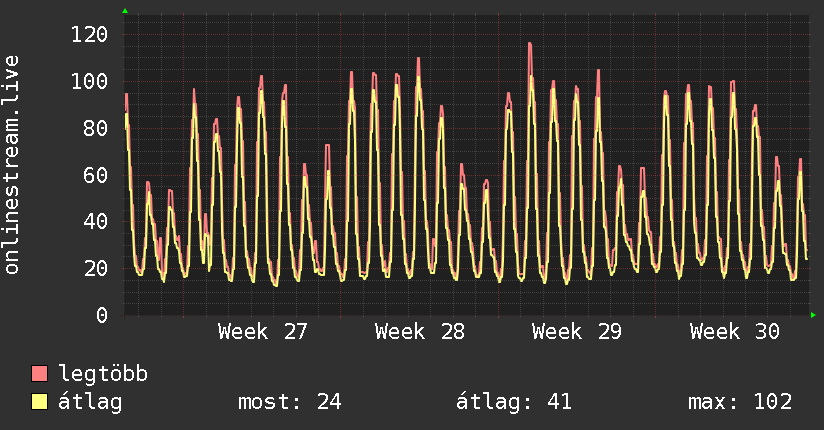Click the 100 y-axis value
The width and height of the screenshot is (824, 430).
(90, 81)
